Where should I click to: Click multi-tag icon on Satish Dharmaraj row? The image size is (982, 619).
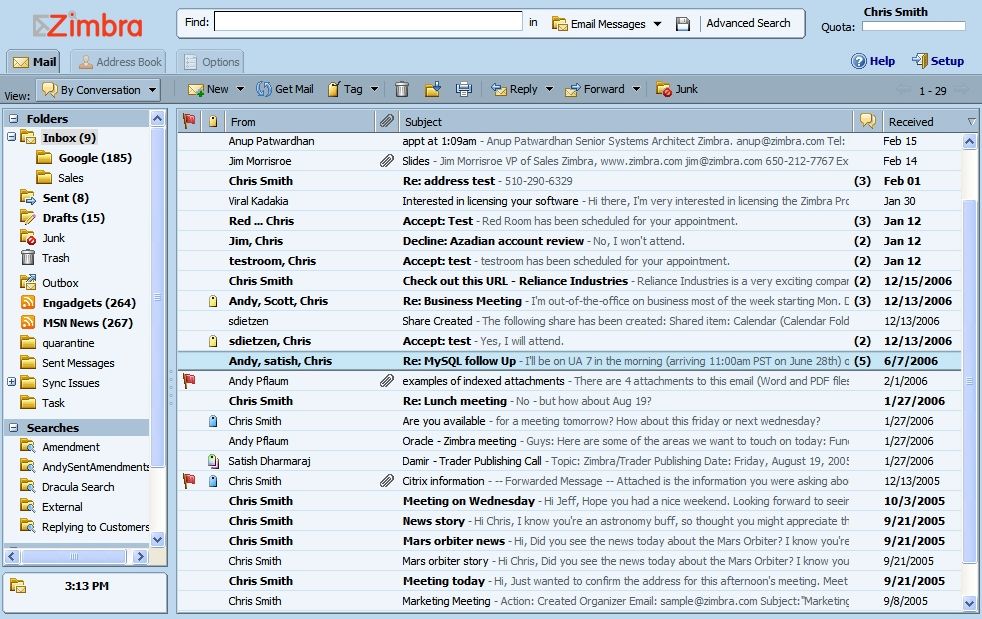click(x=213, y=461)
